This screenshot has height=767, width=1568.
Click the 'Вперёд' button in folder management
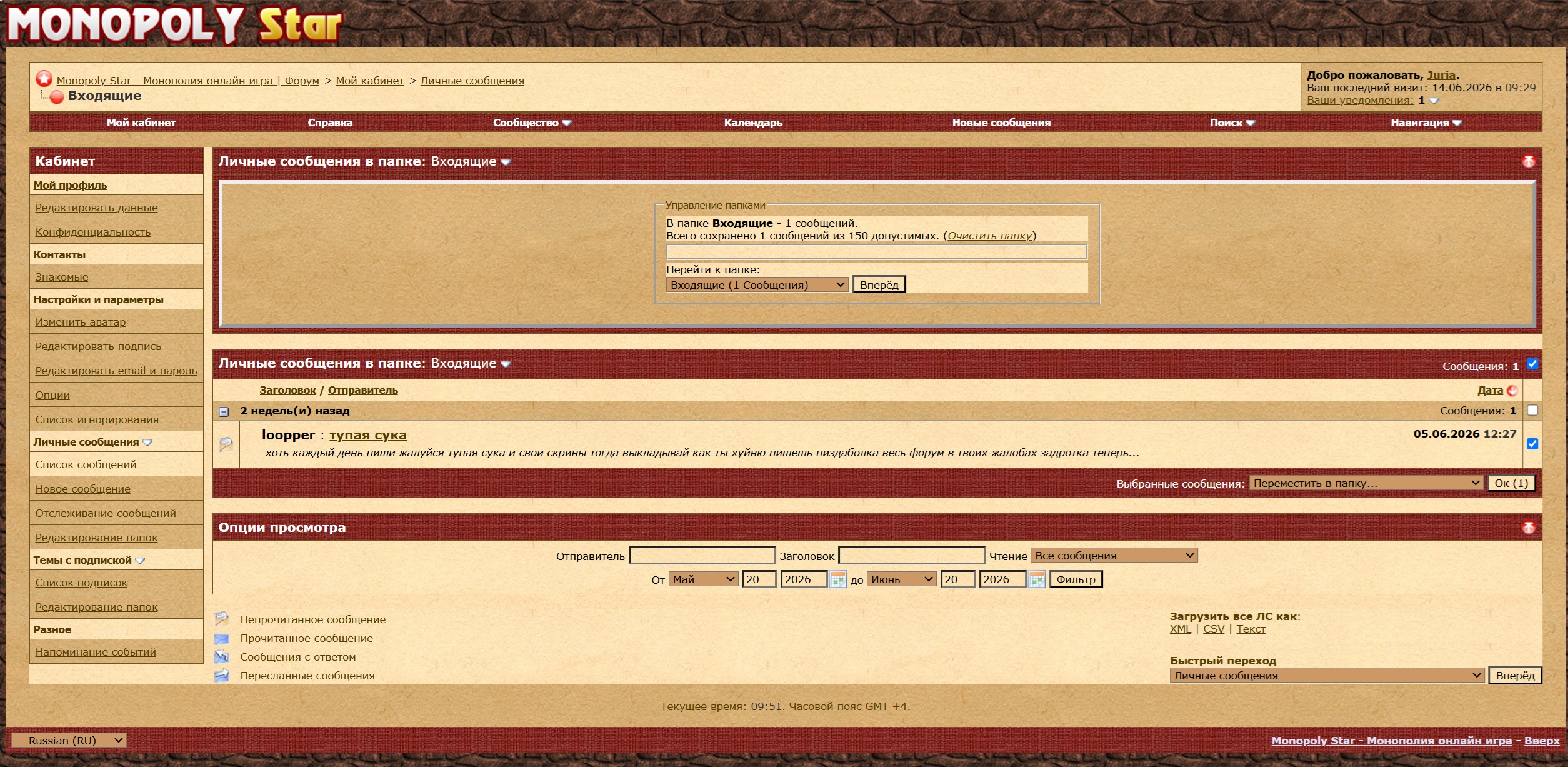tap(879, 285)
